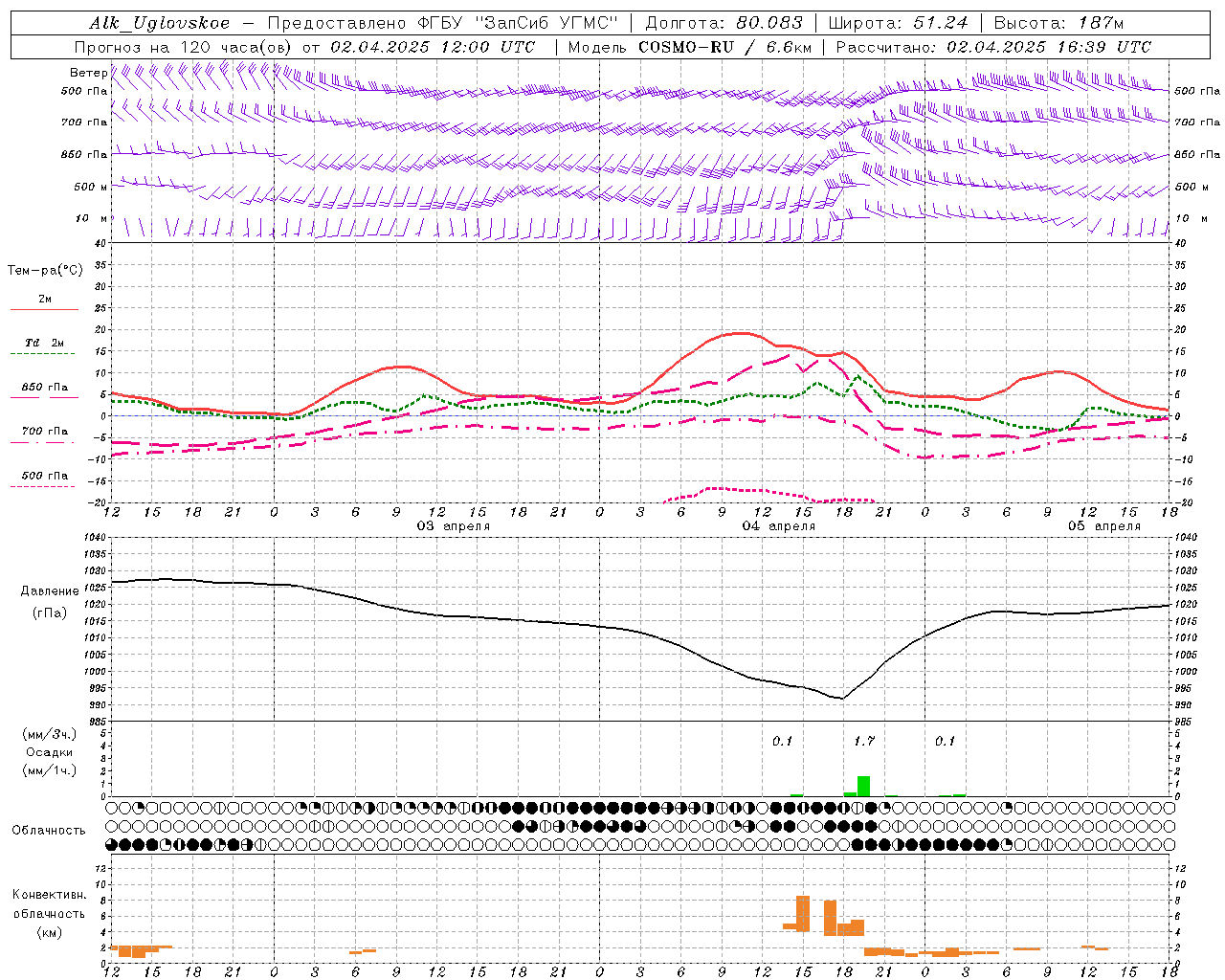Select the "ЗапСиб УГМС" provider text
1225x980 pixels.
tap(546, 23)
